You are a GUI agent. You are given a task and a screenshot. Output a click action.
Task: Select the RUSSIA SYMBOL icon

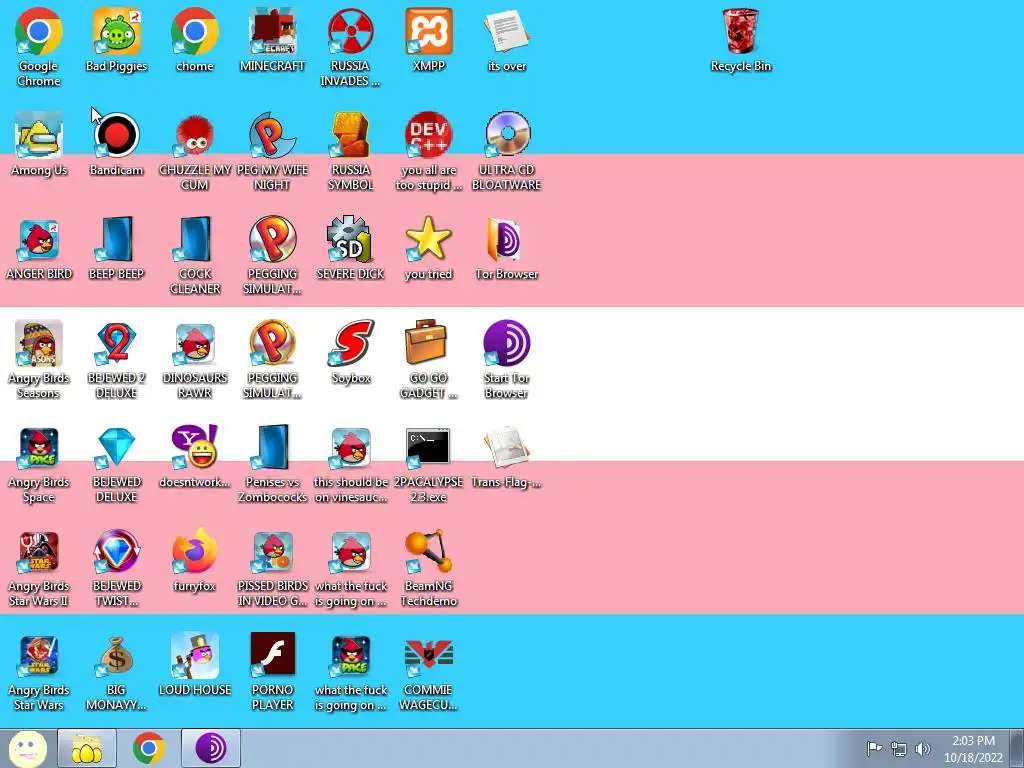(x=350, y=151)
